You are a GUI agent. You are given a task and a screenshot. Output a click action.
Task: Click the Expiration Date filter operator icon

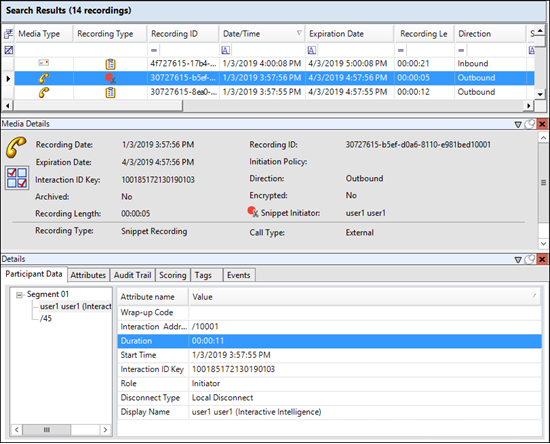click(x=312, y=50)
